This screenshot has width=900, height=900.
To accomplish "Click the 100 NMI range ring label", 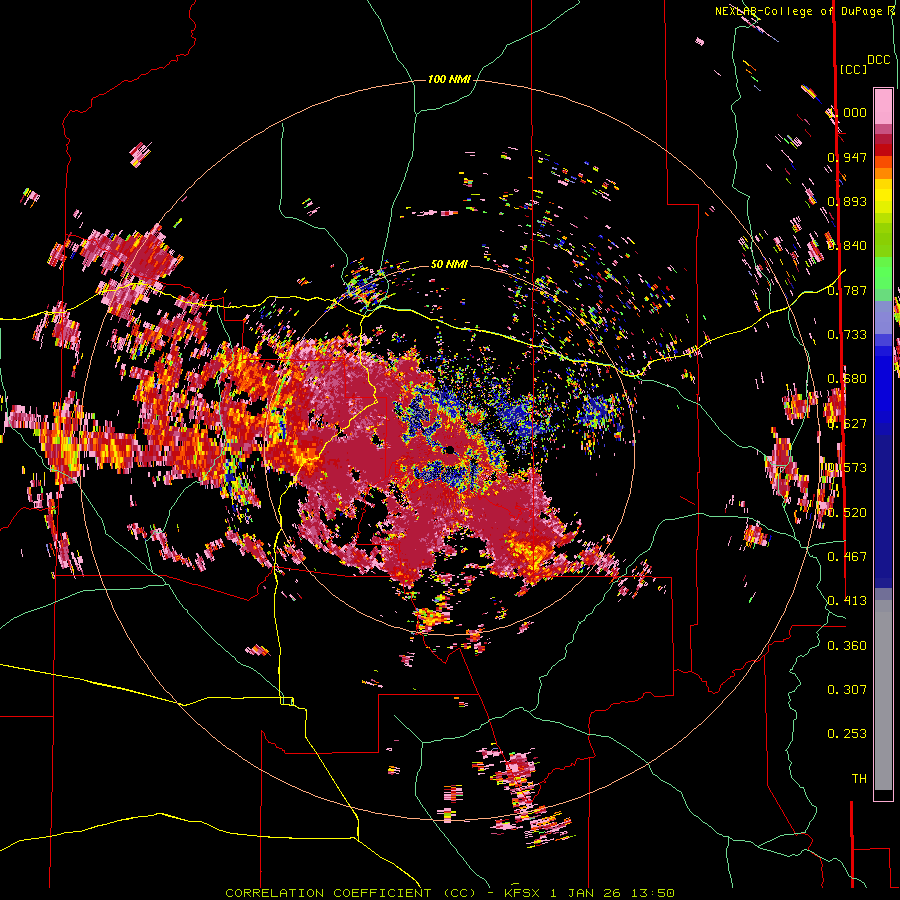I will tap(449, 79).
